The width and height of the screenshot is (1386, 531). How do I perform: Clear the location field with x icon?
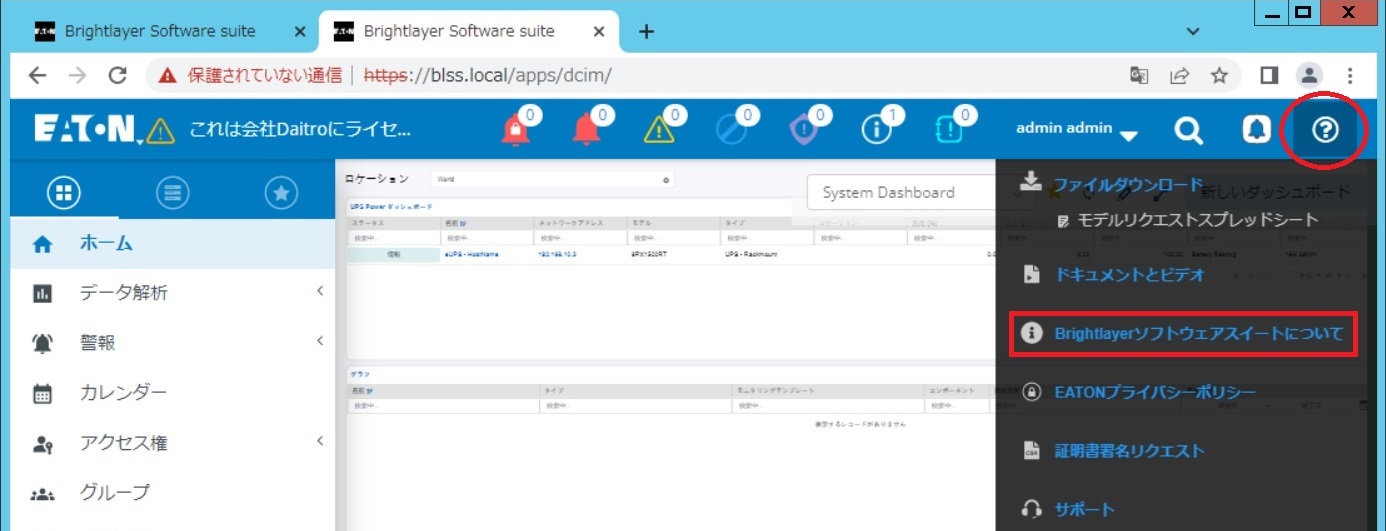point(666,180)
